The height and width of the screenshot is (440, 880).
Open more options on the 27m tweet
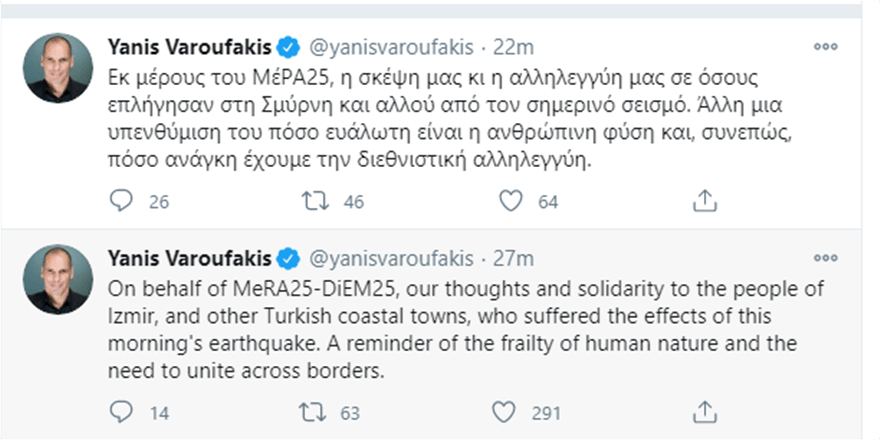[825, 259]
